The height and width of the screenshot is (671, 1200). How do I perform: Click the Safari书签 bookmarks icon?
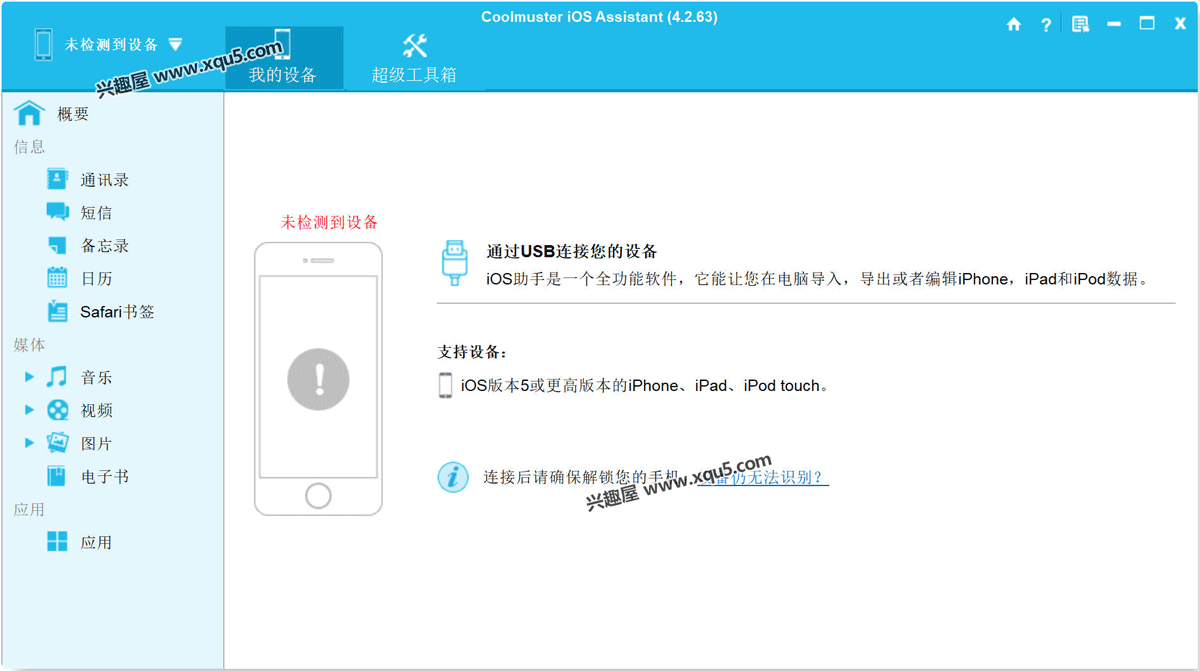click(57, 311)
